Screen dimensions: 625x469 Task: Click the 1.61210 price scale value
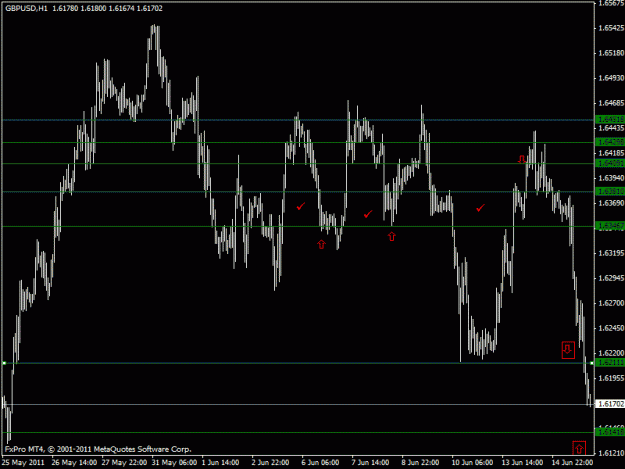tap(611, 453)
